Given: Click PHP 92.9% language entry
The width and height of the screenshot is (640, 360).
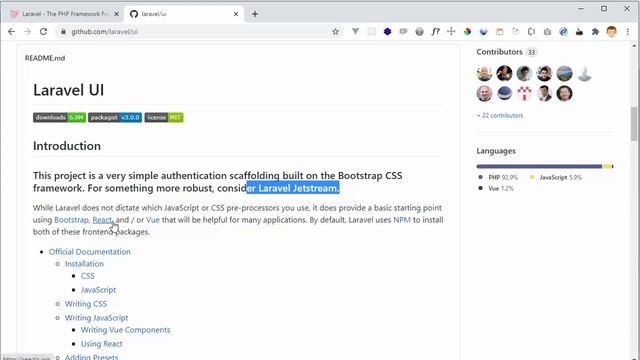Looking at the screenshot, I should [x=498, y=178].
